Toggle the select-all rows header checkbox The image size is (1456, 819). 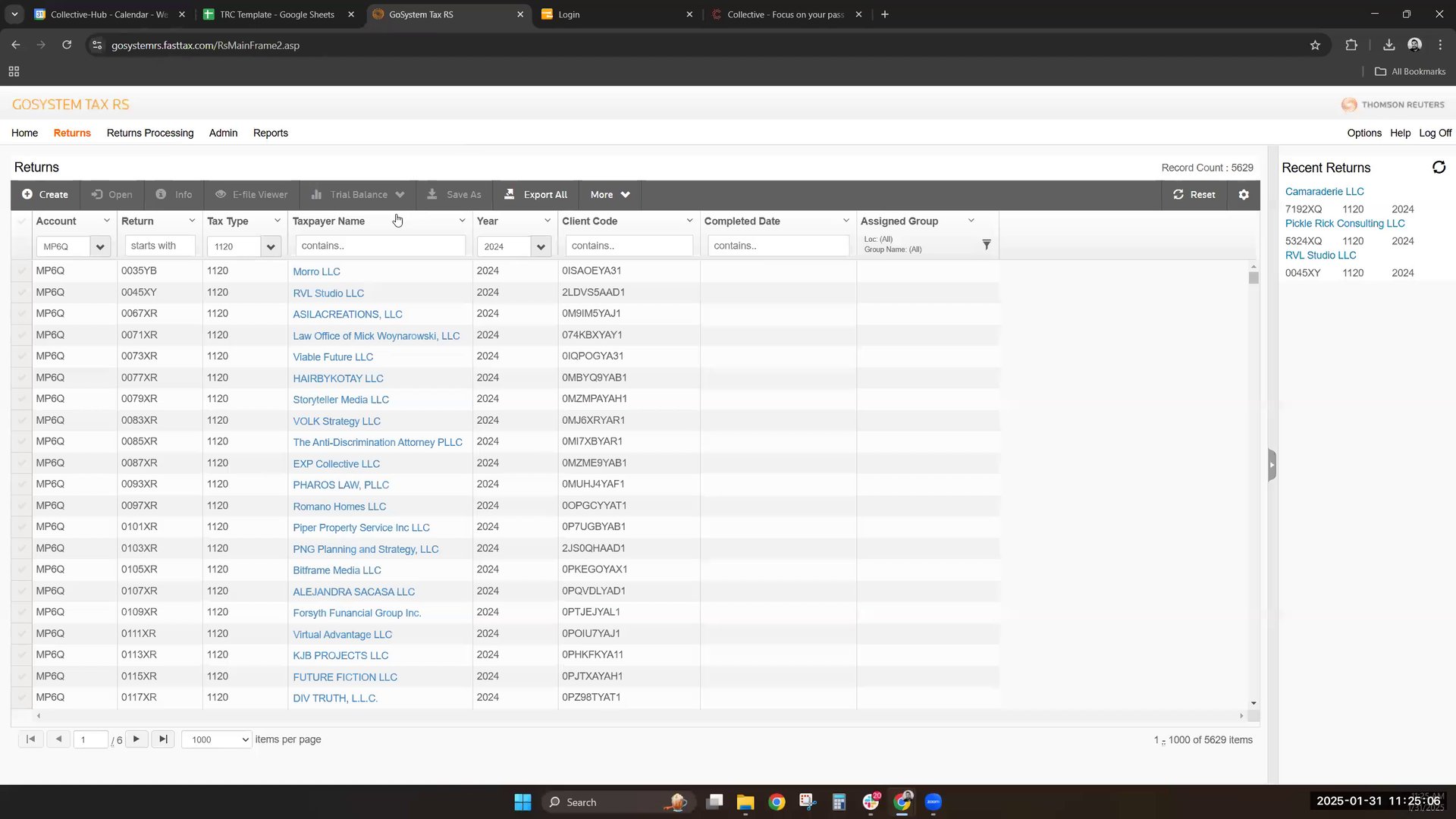21,221
